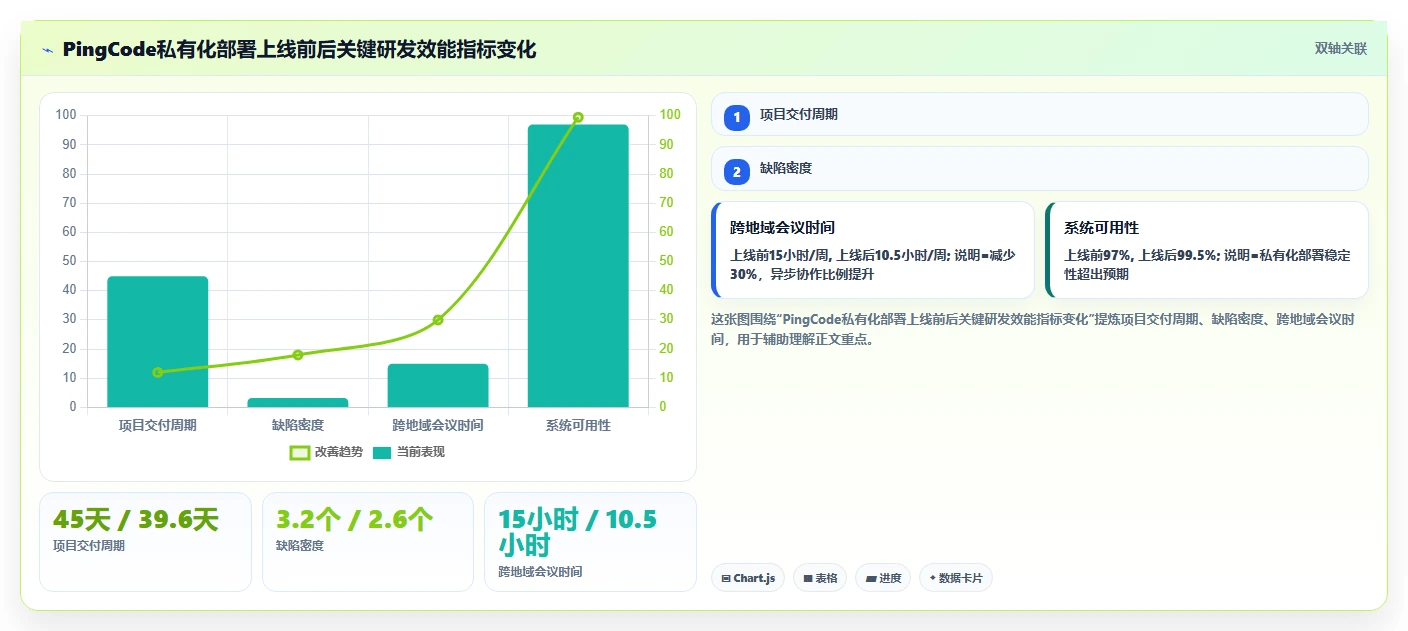Image resolution: width=1408 pixels, height=631 pixels.
Task: Click the chart title PingCode私有化部署上线前后关键研发效能指标变化
Action: coord(299,49)
